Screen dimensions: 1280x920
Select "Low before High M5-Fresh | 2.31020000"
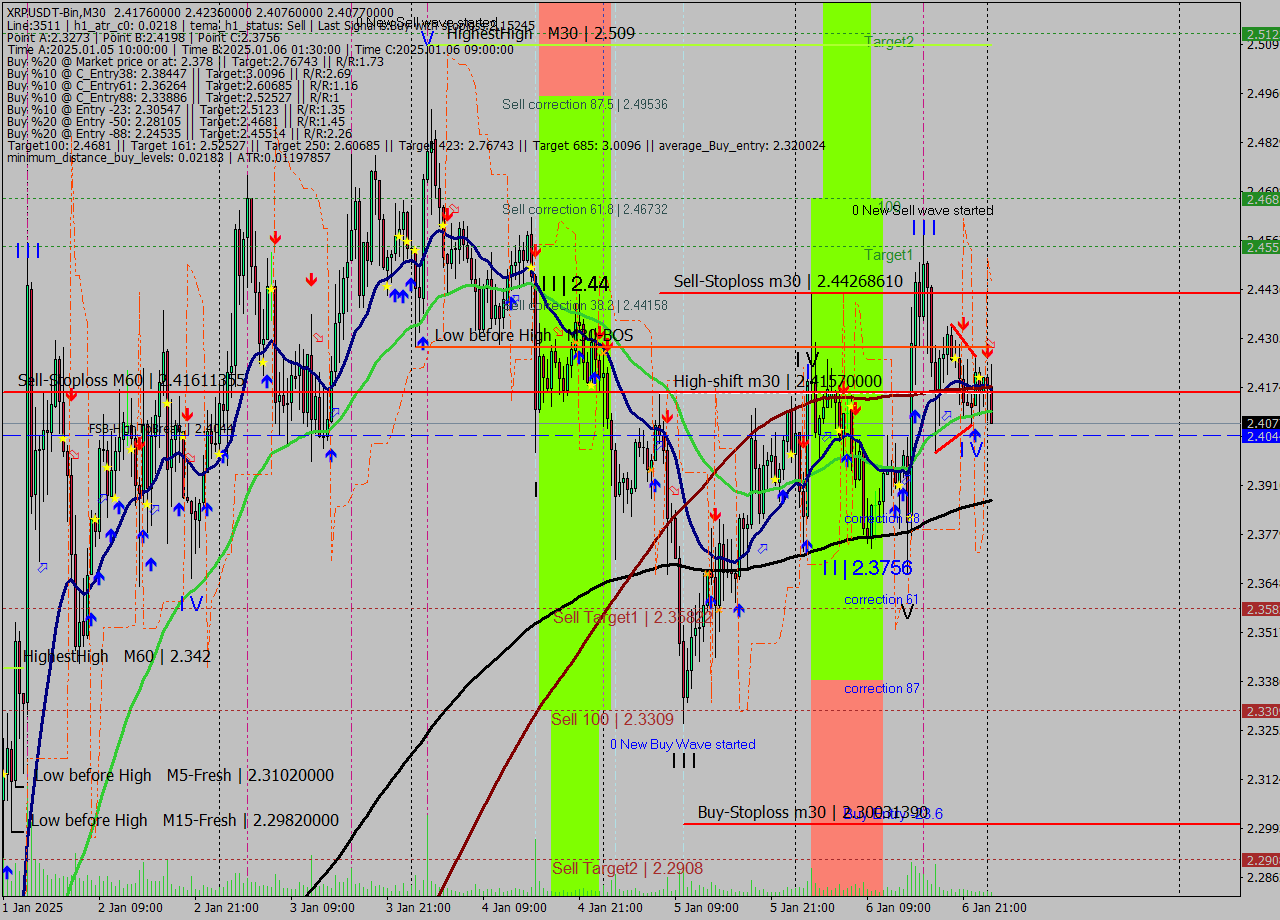(184, 775)
